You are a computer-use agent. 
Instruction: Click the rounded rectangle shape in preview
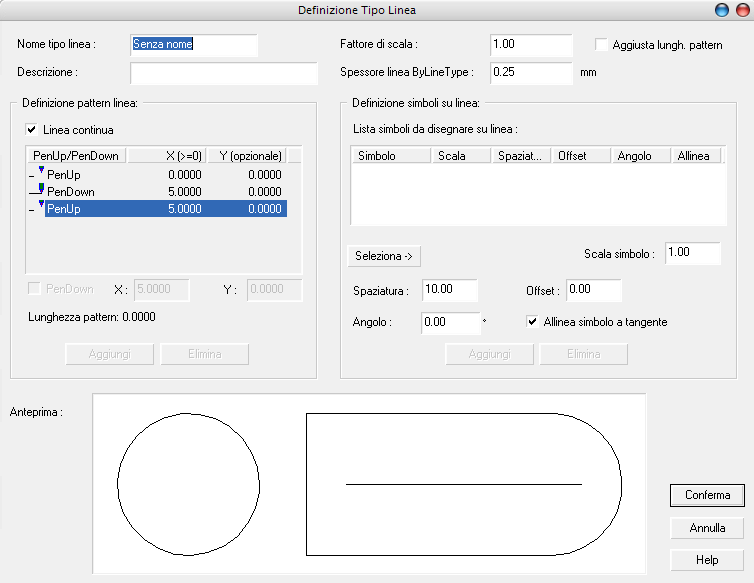[x=464, y=484]
